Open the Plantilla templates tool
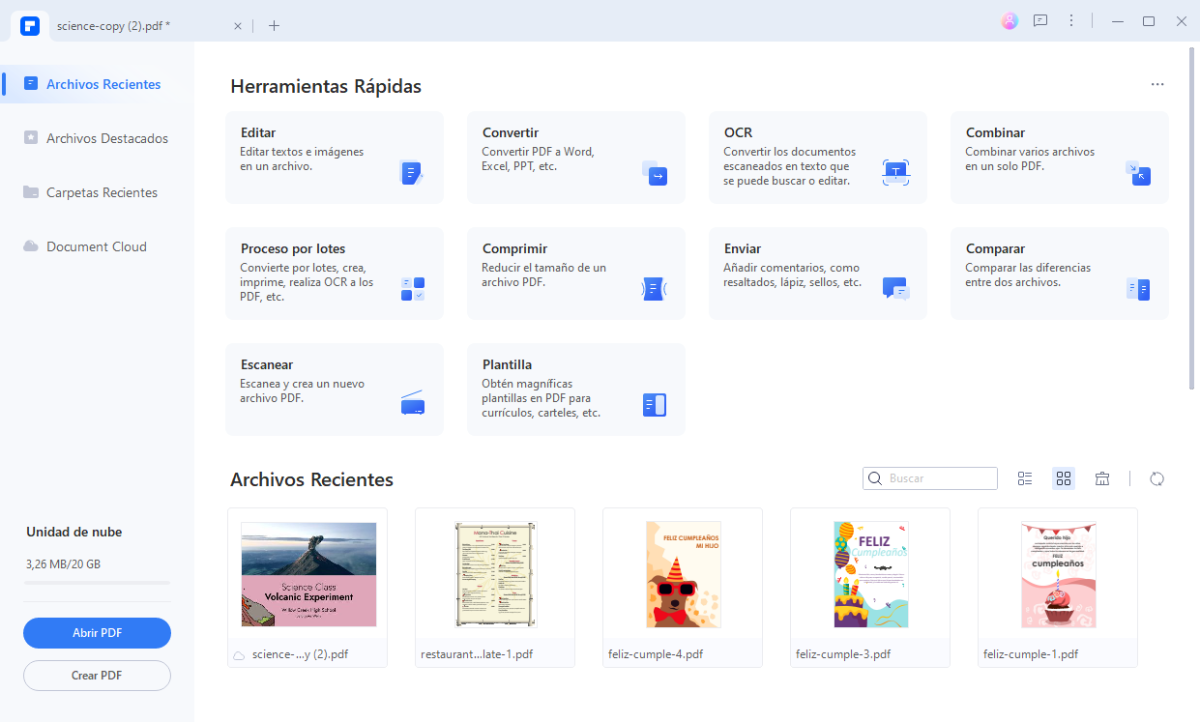The height and width of the screenshot is (722, 1200). (575, 389)
